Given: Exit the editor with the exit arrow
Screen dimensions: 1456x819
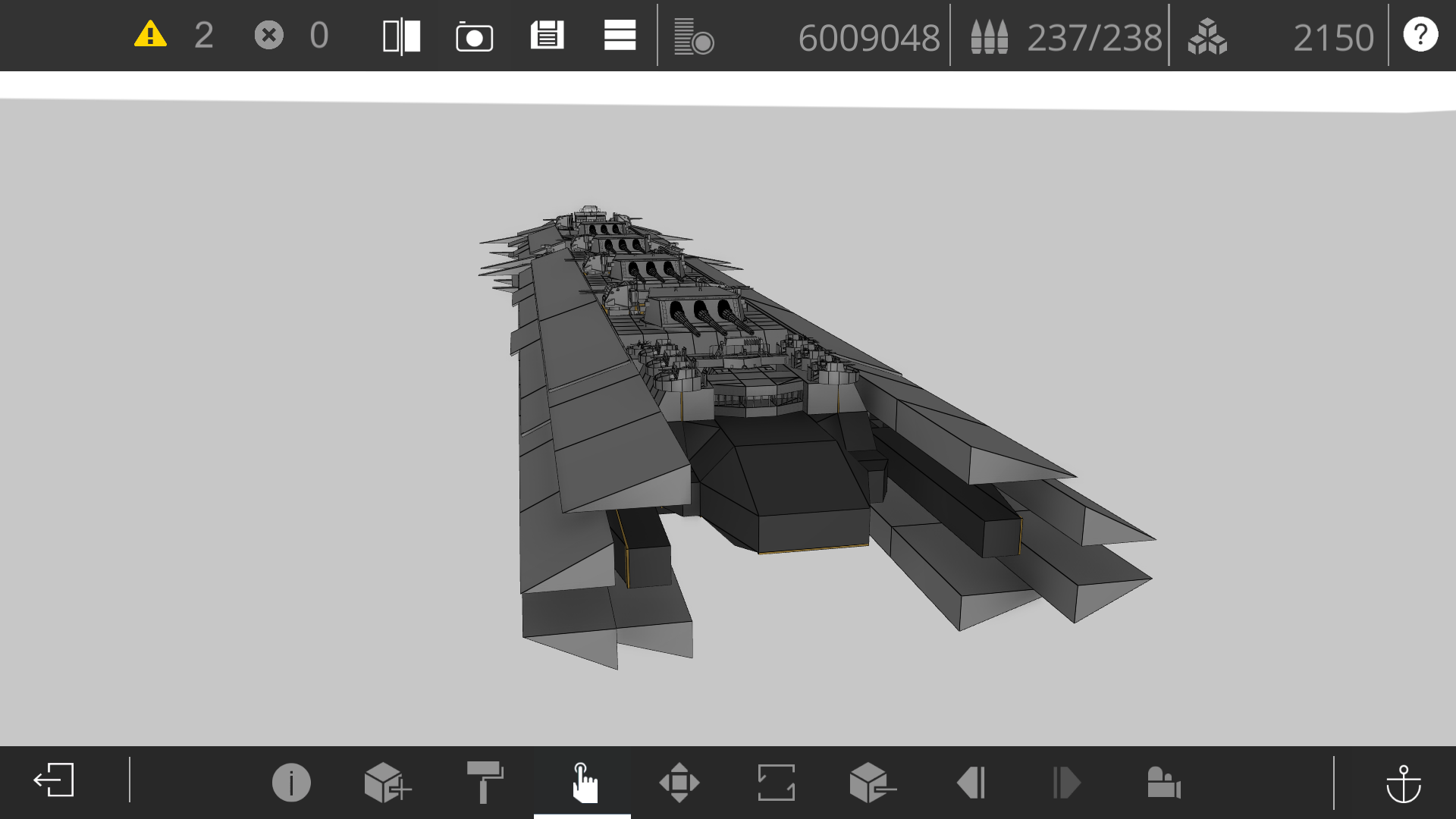Looking at the screenshot, I should coord(54,780).
